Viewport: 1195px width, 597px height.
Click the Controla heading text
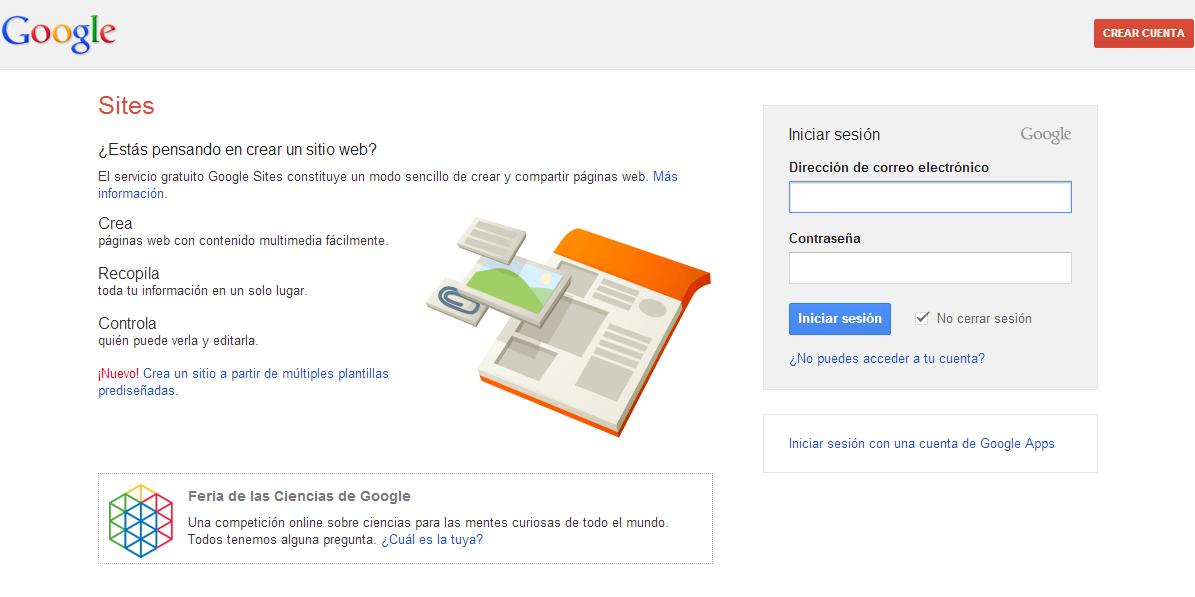point(127,323)
